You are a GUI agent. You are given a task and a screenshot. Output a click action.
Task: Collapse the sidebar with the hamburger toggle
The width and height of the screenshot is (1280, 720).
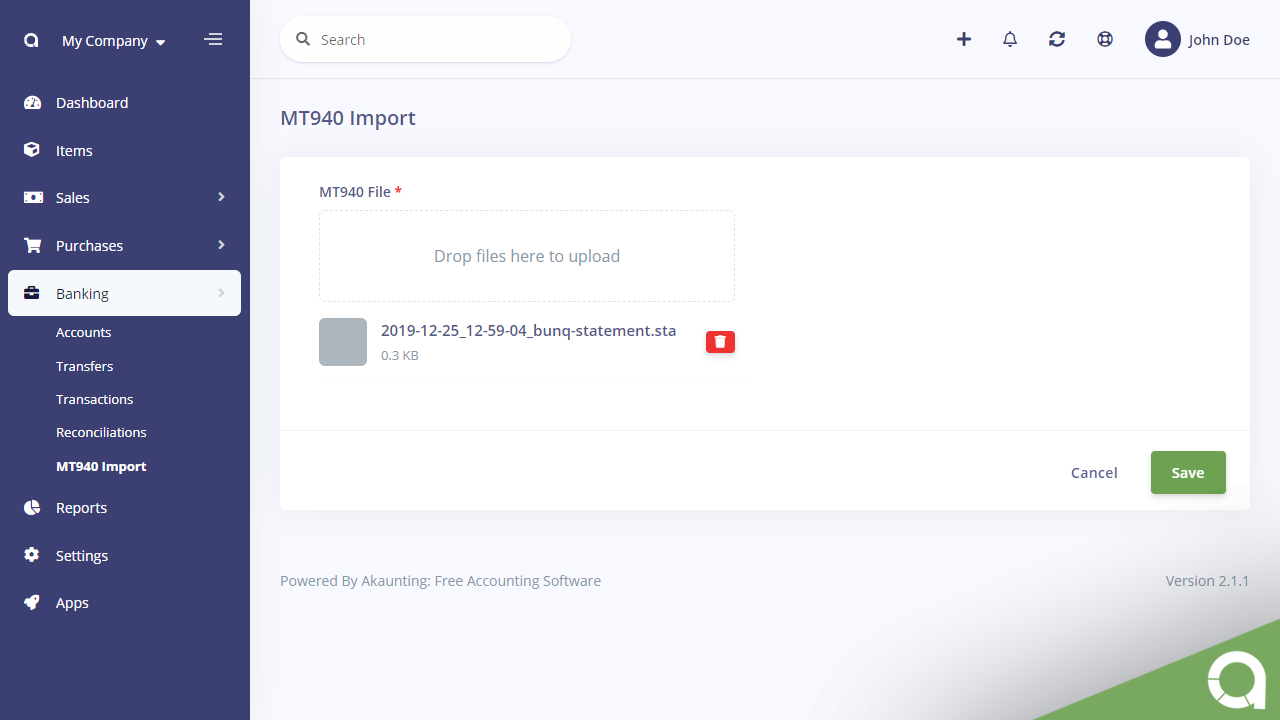(x=213, y=39)
